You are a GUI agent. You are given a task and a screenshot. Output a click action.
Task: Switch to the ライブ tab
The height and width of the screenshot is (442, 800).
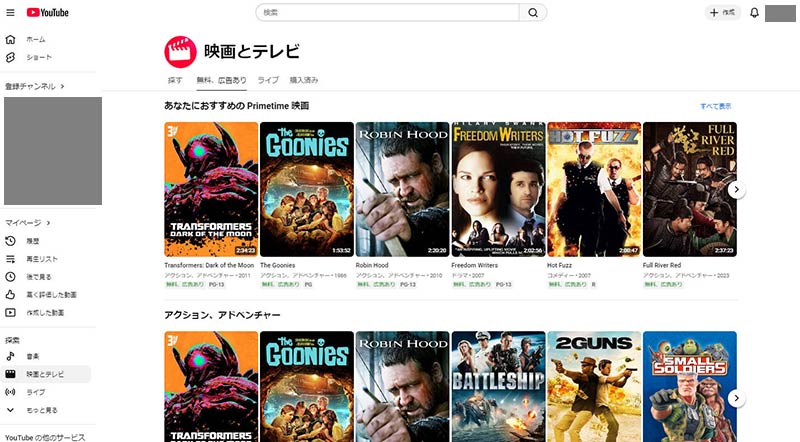point(268,80)
